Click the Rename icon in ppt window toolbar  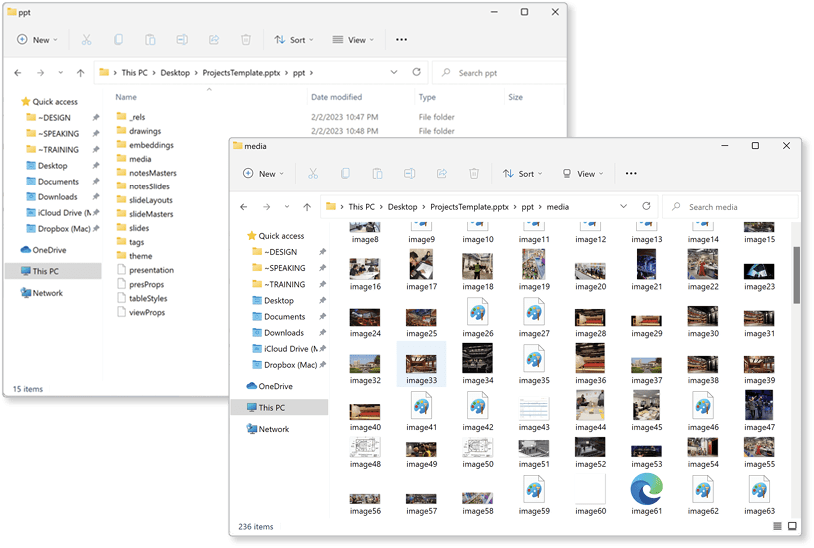click(182, 39)
